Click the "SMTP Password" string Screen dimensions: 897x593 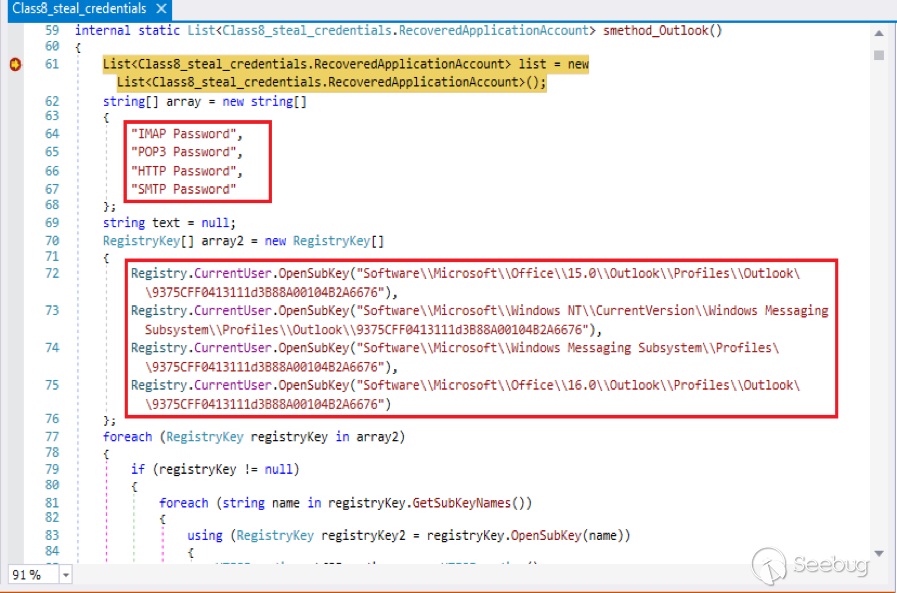pos(184,189)
